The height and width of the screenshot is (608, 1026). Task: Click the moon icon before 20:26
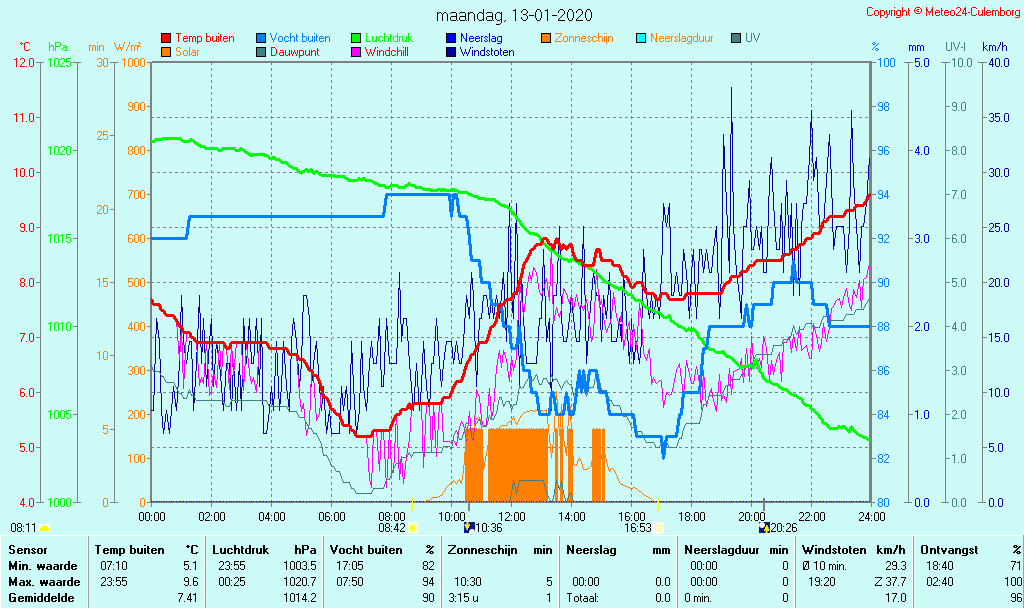click(x=765, y=527)
